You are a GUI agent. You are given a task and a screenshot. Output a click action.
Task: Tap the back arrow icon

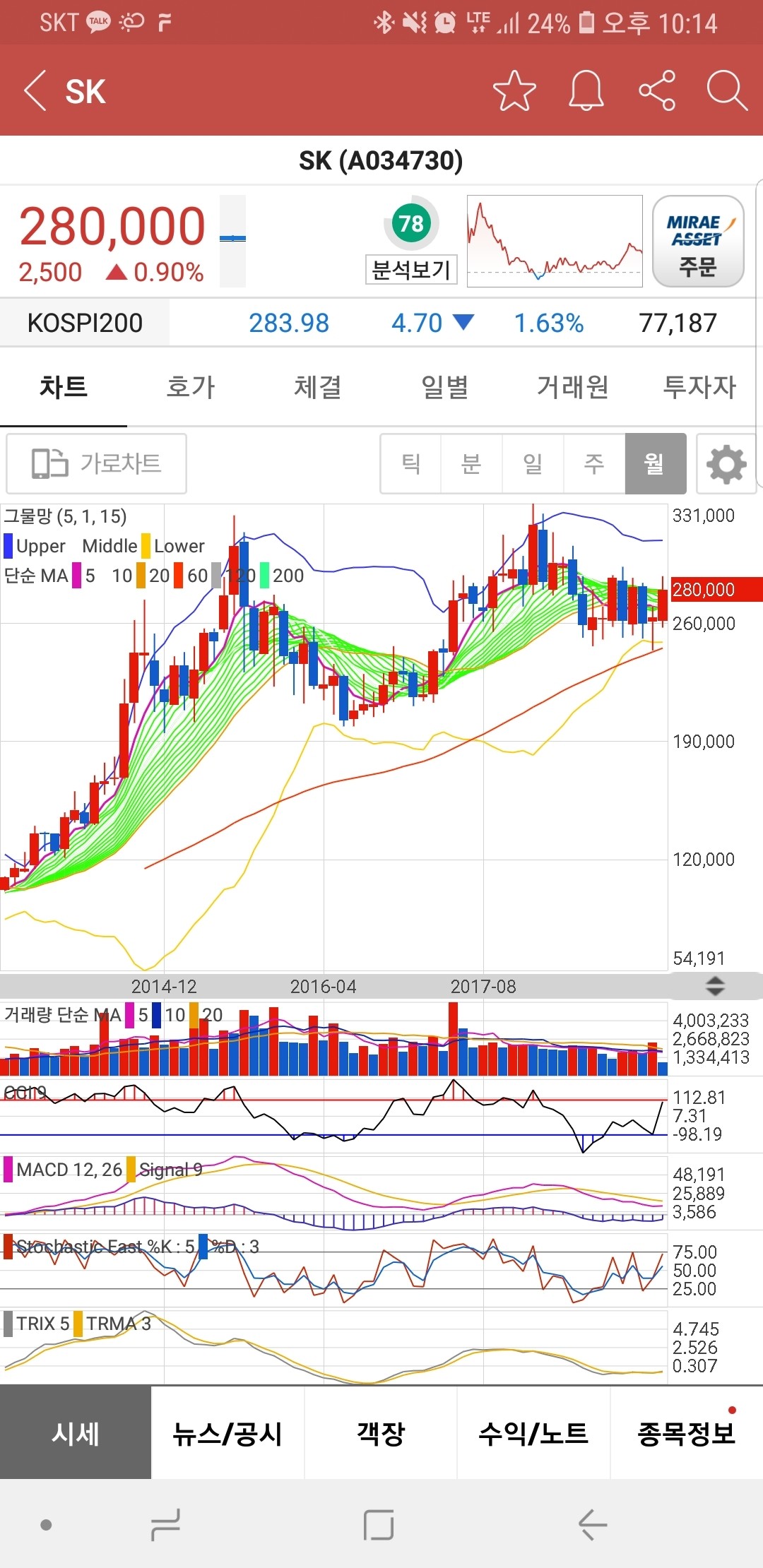tap(35, 91)
